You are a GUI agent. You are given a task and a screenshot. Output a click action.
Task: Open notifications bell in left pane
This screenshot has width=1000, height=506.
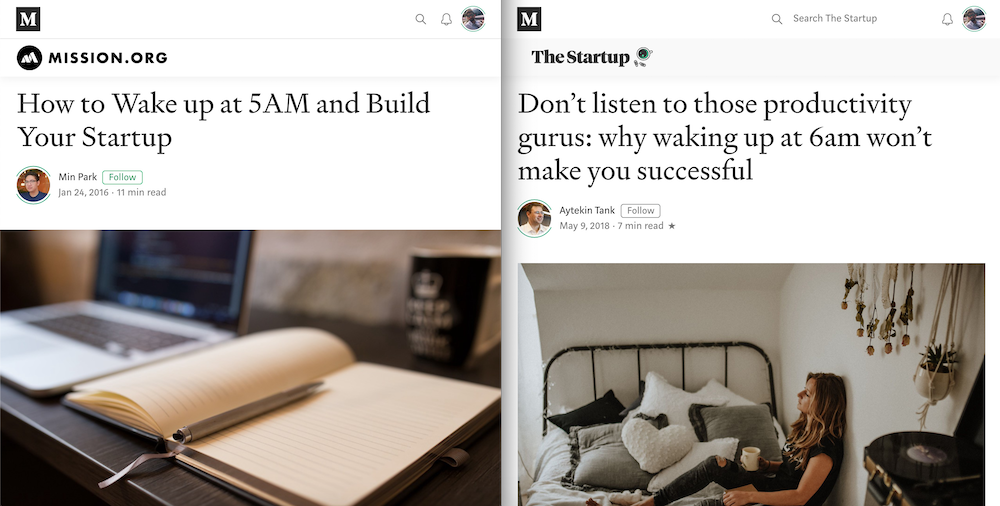446,19
